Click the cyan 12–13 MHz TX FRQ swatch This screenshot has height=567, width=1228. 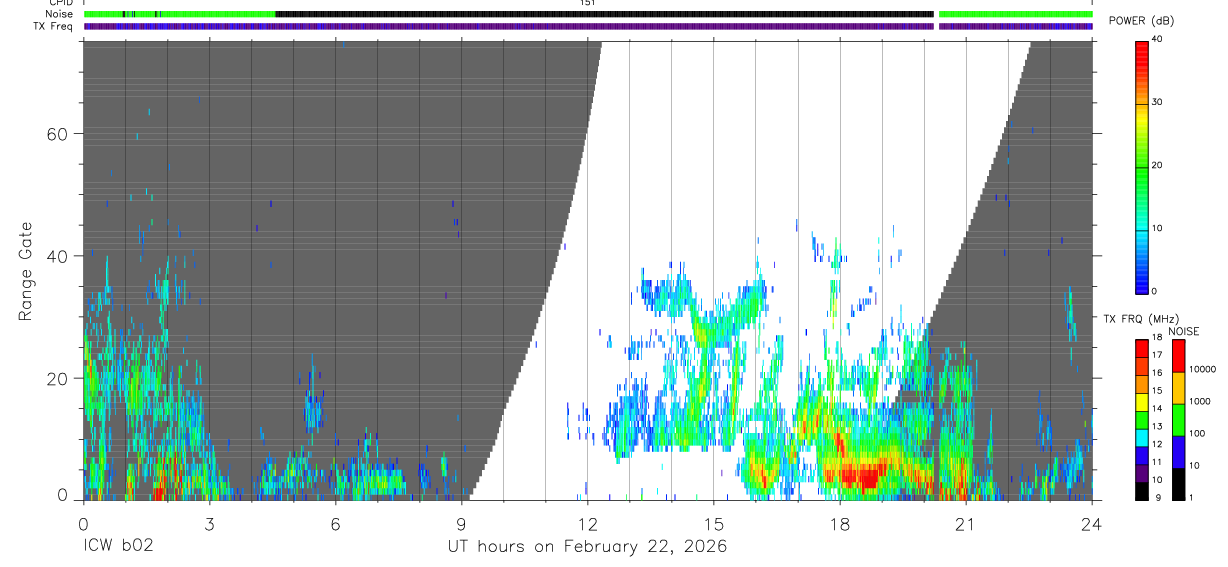1142,438
